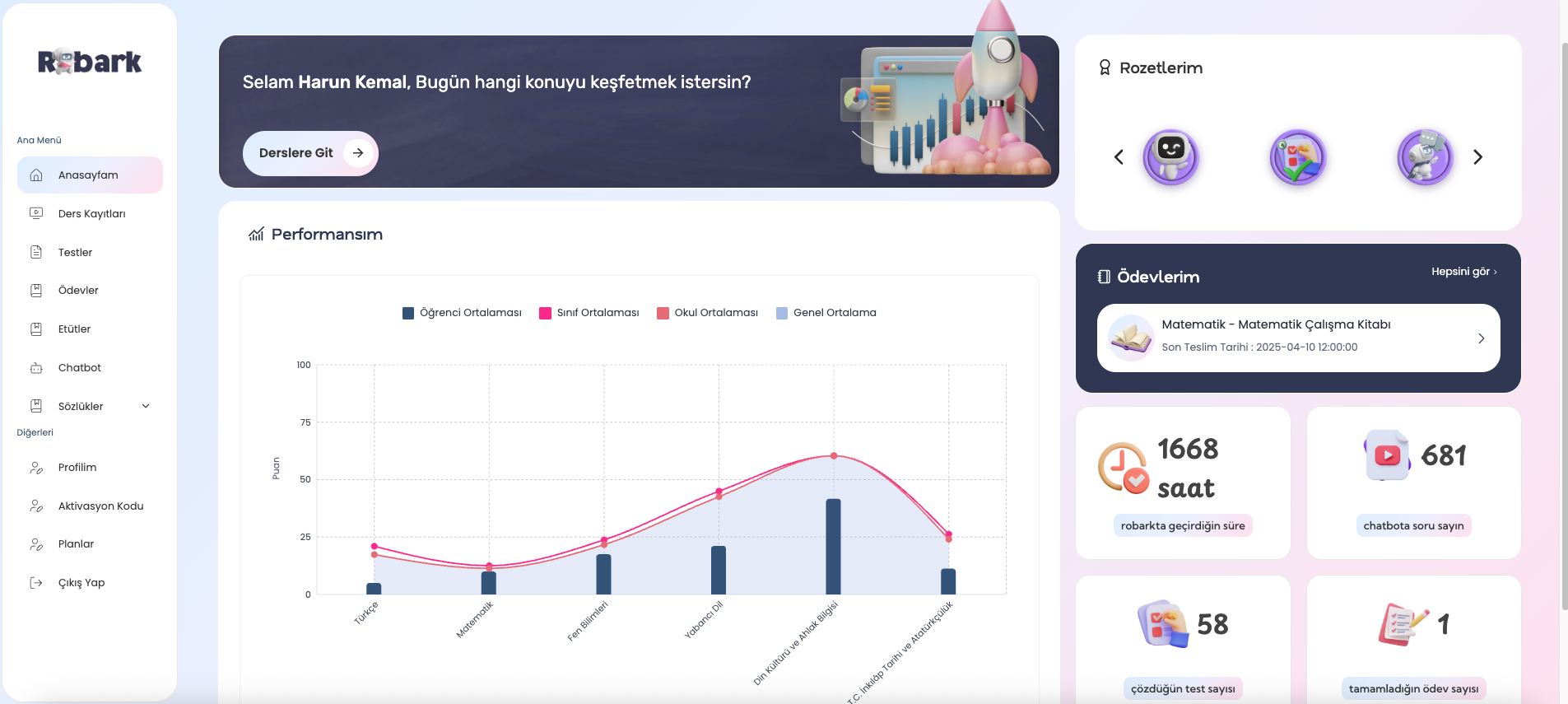1568x704 pixels.
Task: Click the Robark logo
Action: click(90, 62)
